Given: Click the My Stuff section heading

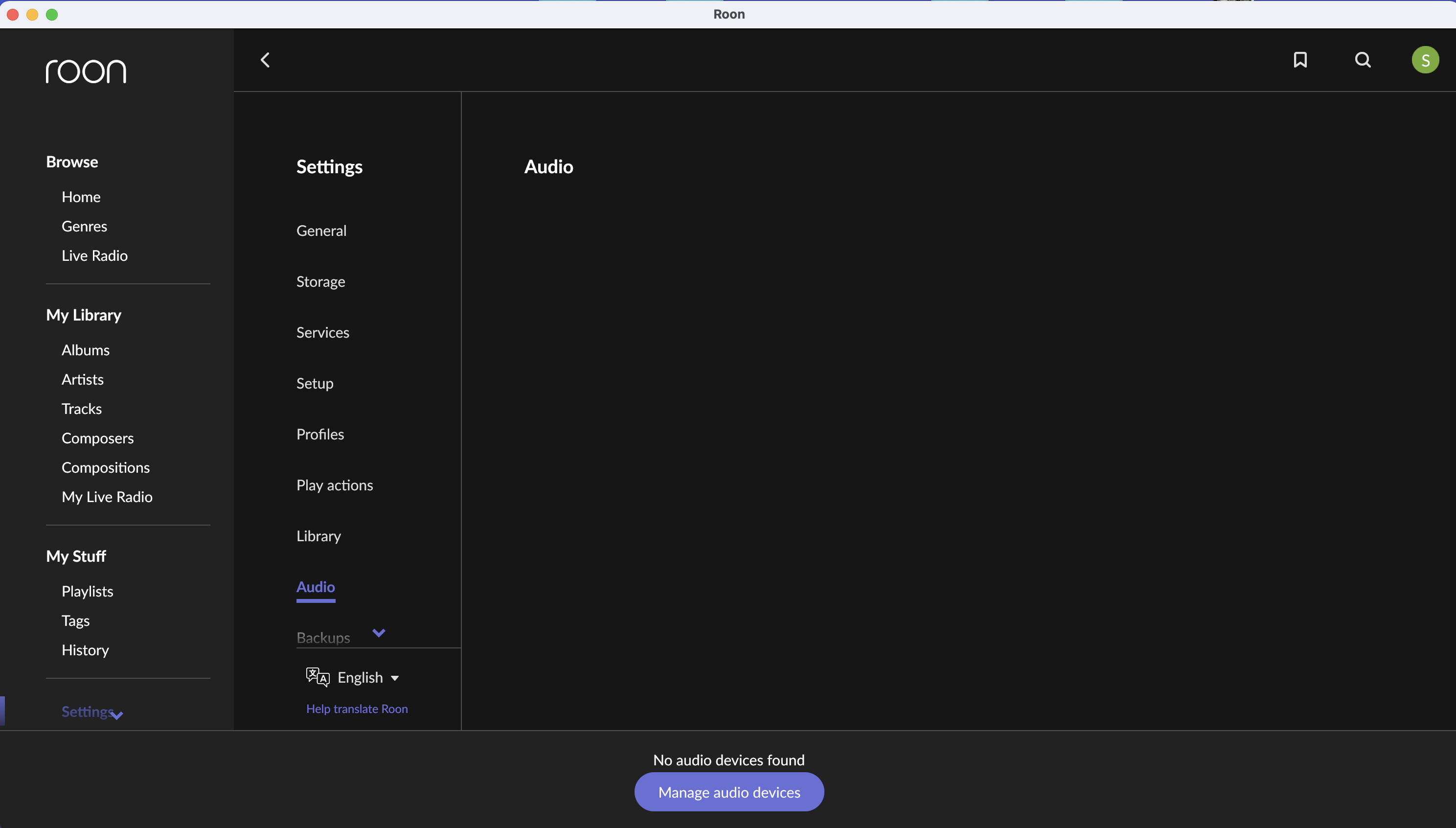Looking at the screenshot, I should [76, 556].
